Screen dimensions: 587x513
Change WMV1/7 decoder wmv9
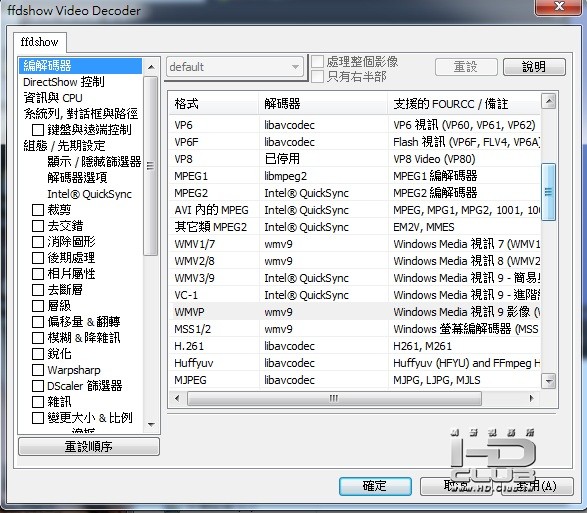323,244
